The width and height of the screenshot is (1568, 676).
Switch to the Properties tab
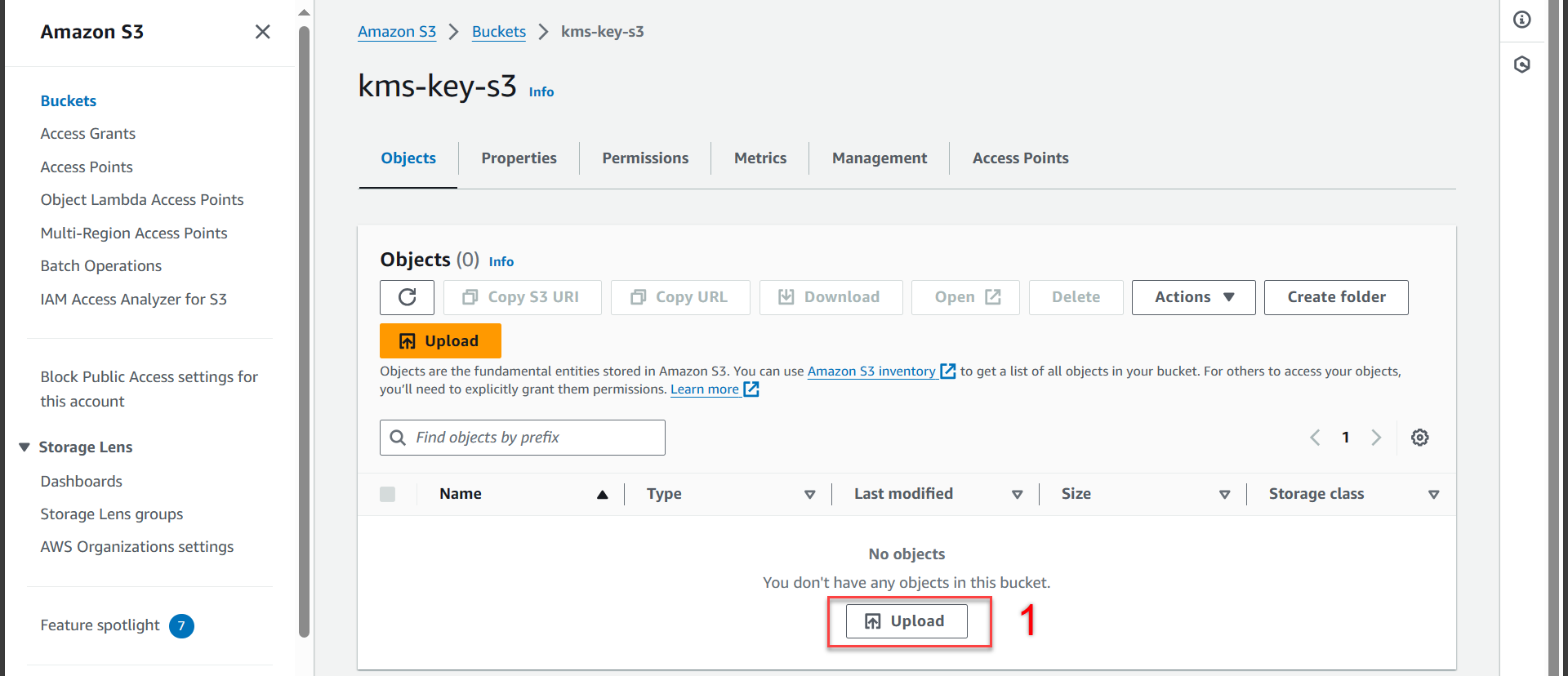coord(519,158)
